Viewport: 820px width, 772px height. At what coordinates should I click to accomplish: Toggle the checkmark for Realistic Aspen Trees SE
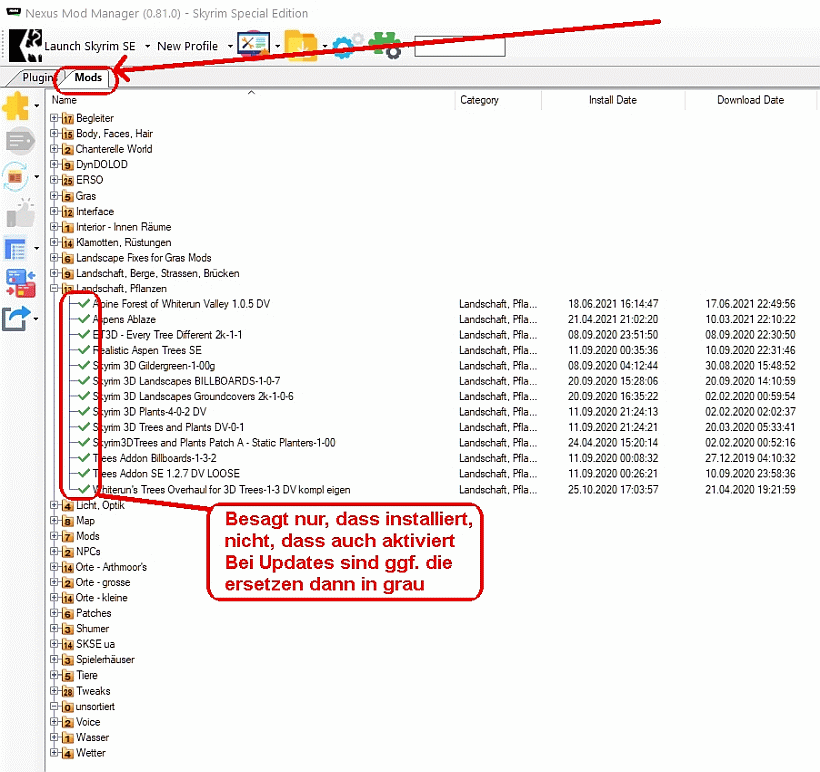[84, 350]
